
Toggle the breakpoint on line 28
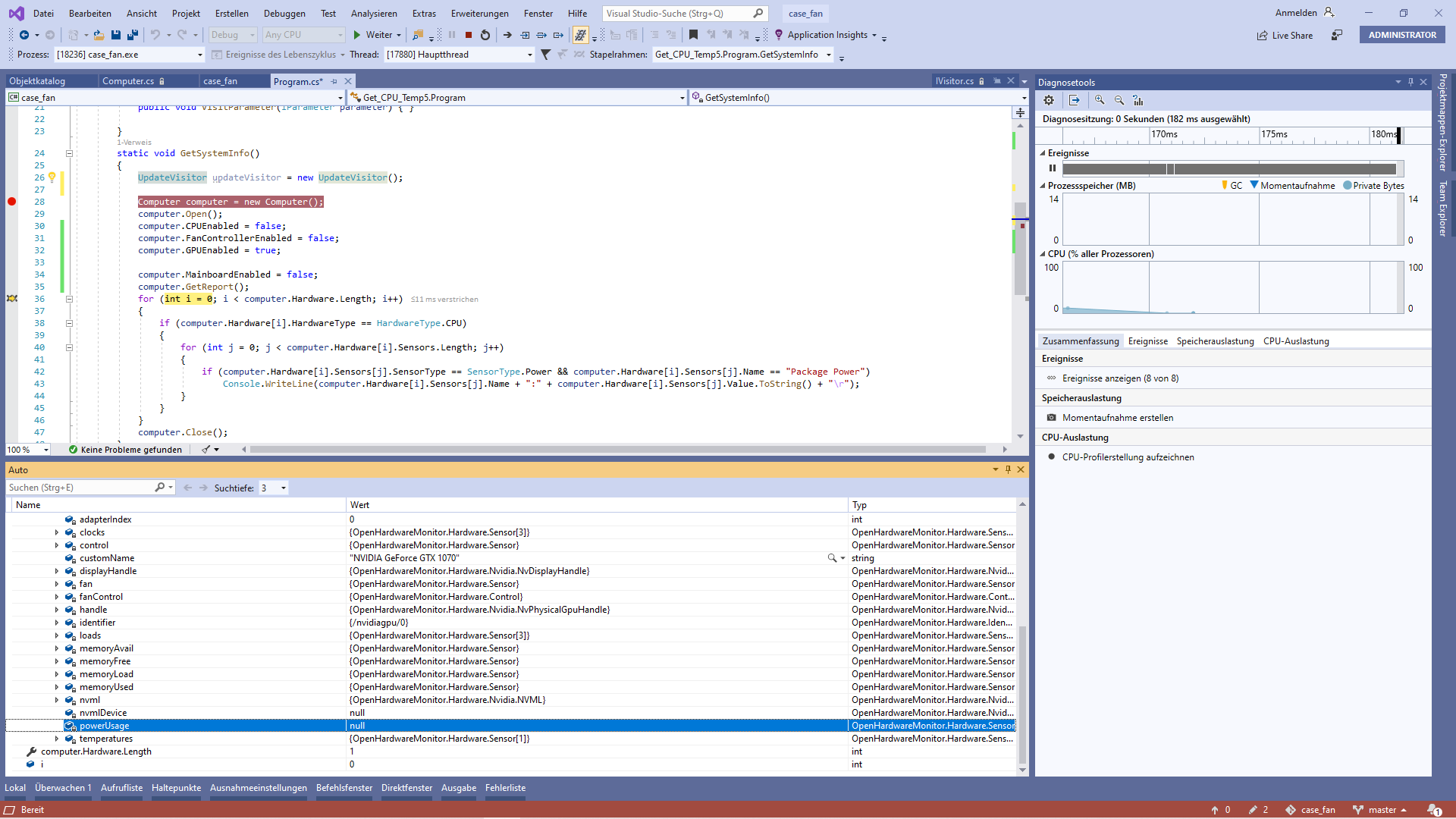tap(11, 202)
